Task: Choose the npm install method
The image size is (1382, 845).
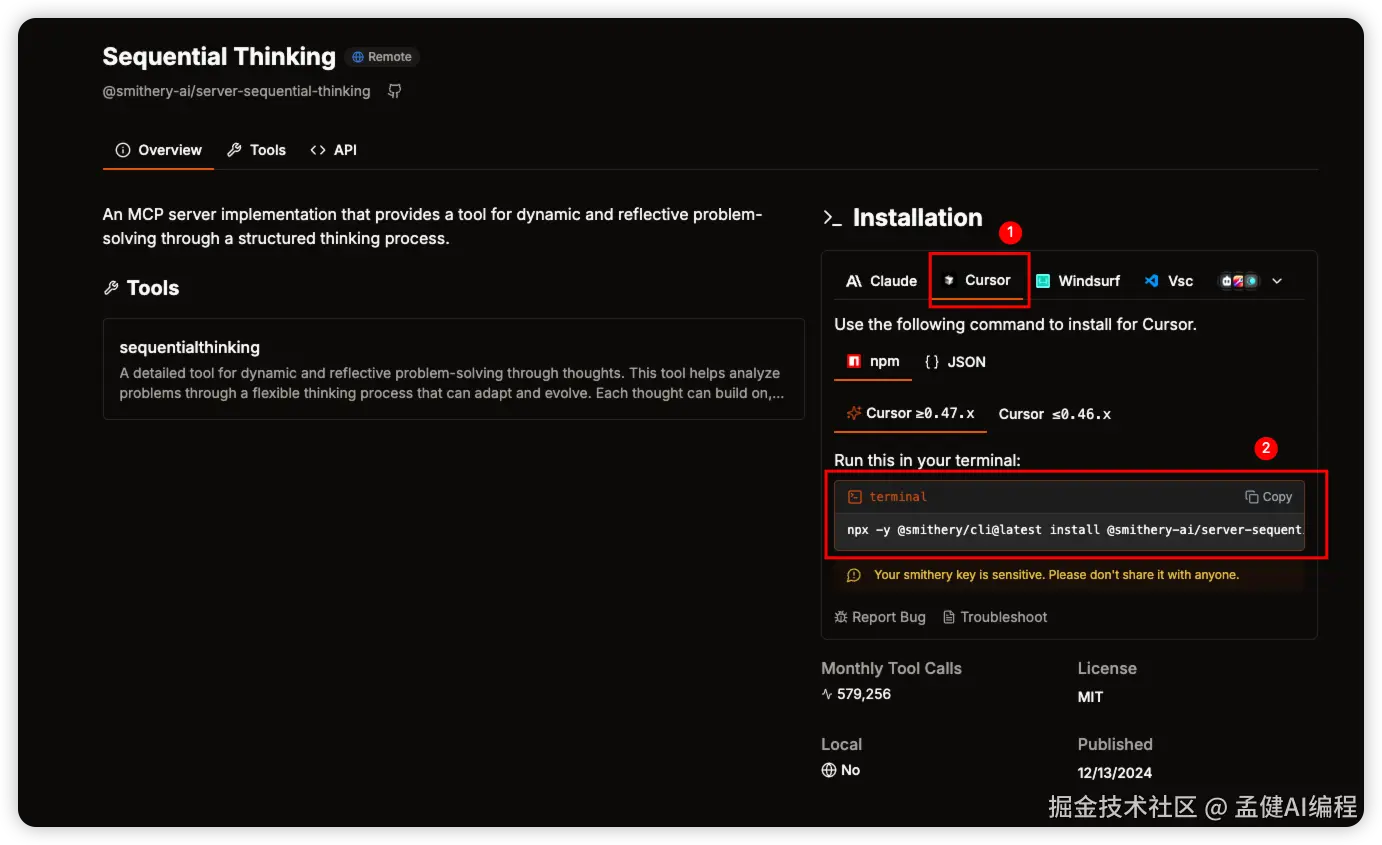Action: pyautogui.click(x=873, y=362)
